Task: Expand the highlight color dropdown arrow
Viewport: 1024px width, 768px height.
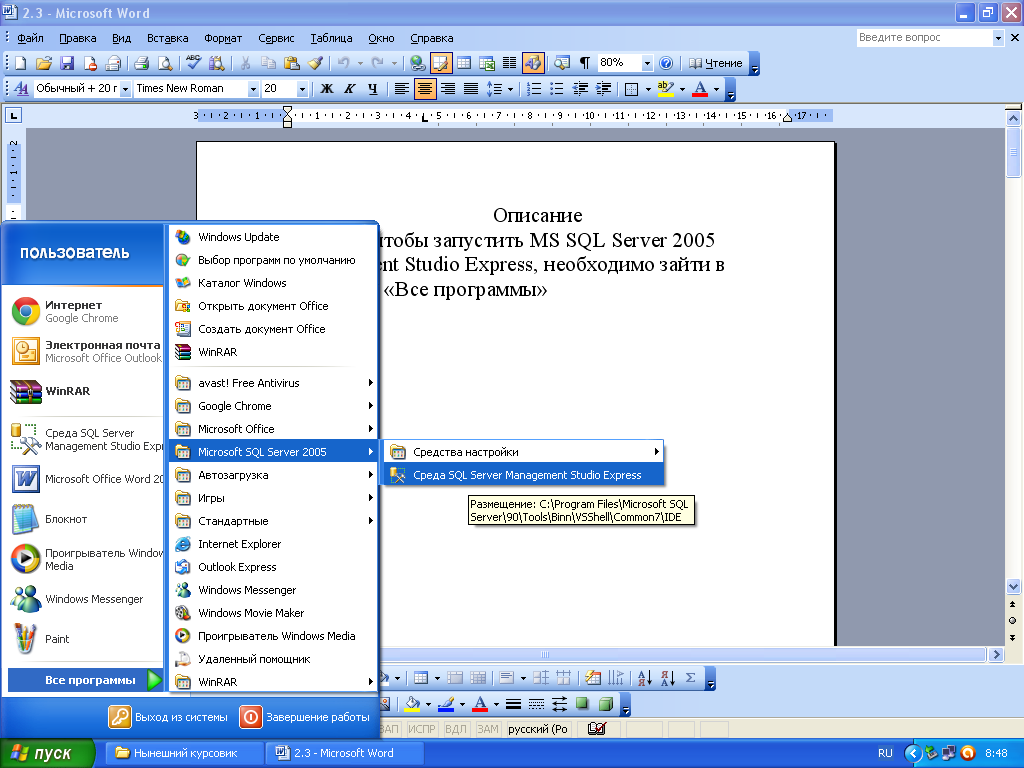Action: point(682,89)
